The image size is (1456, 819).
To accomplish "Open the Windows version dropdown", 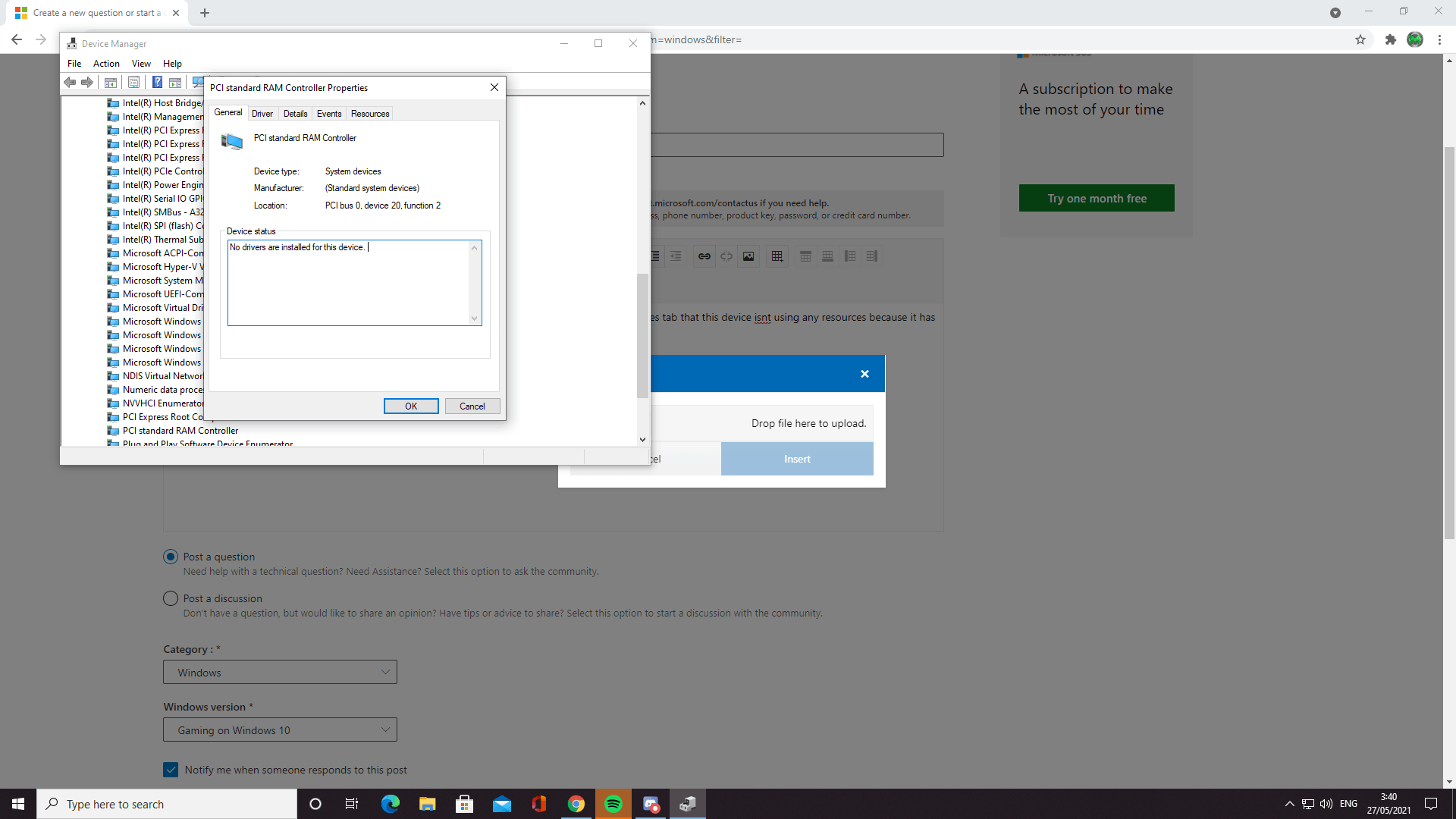I will pyautogui.click(x=280, y=730).
